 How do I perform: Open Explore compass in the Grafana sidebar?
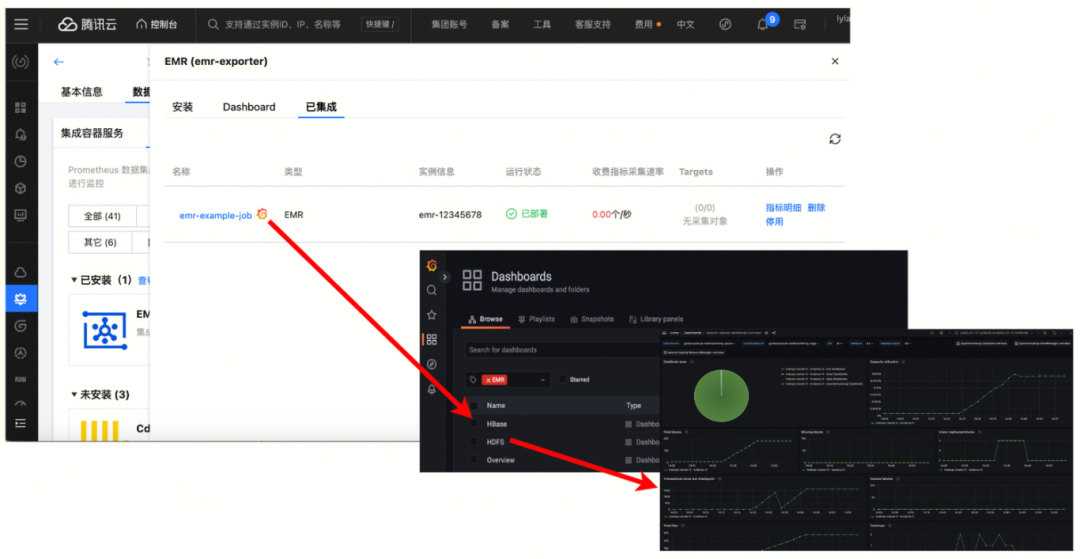click(x=432, y=363)
